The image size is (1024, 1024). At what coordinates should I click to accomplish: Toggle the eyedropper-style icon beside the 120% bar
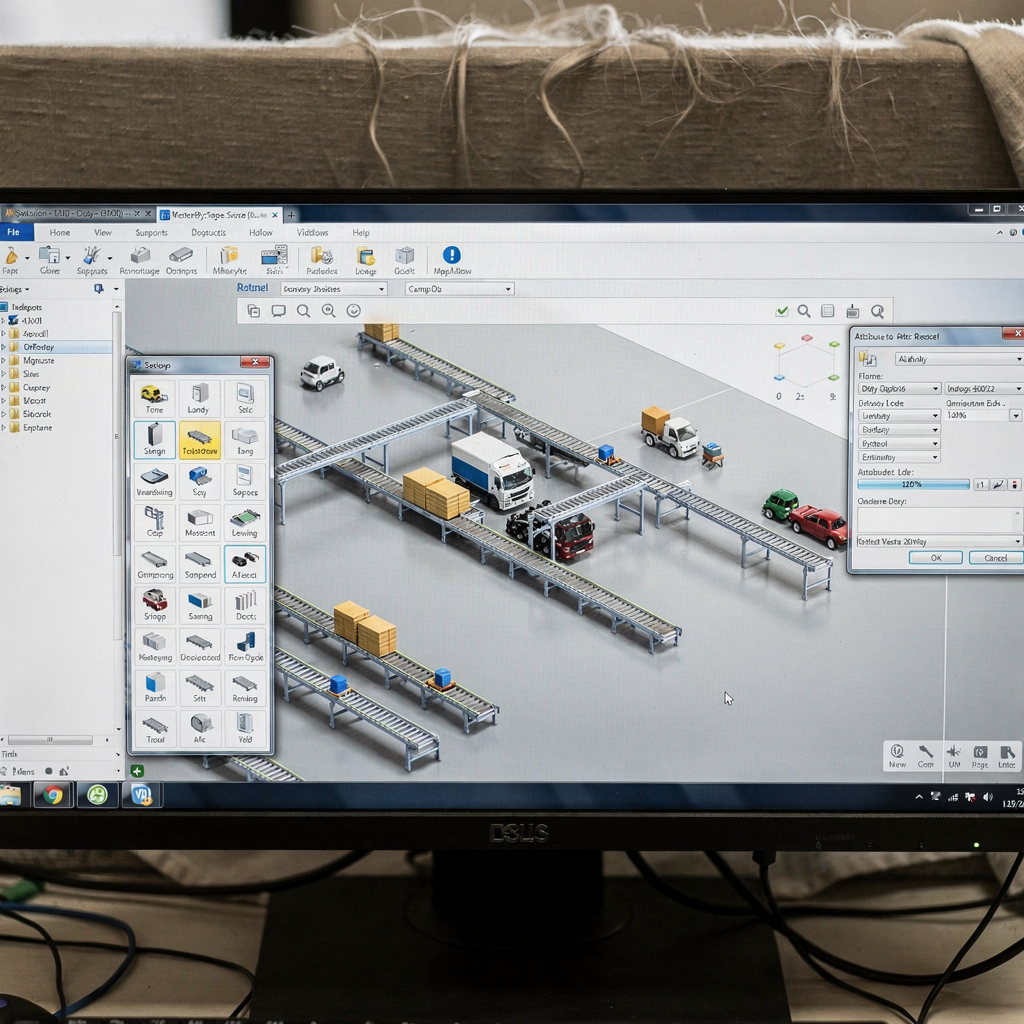coord(997,484)
